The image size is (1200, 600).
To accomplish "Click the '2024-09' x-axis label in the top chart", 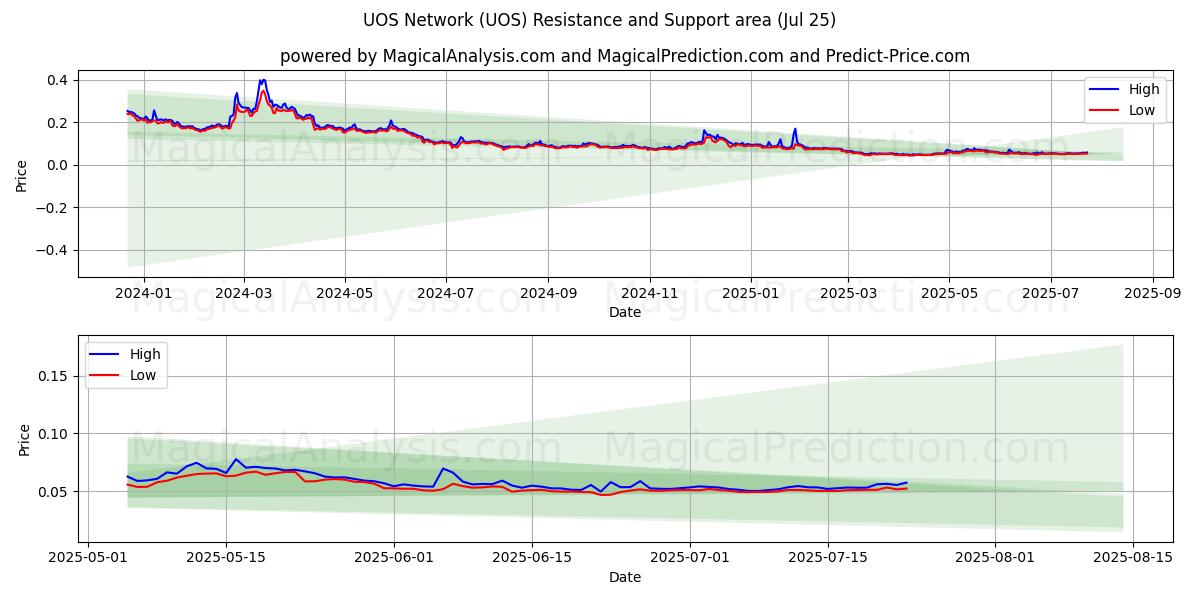I will (x=548, y=293).
